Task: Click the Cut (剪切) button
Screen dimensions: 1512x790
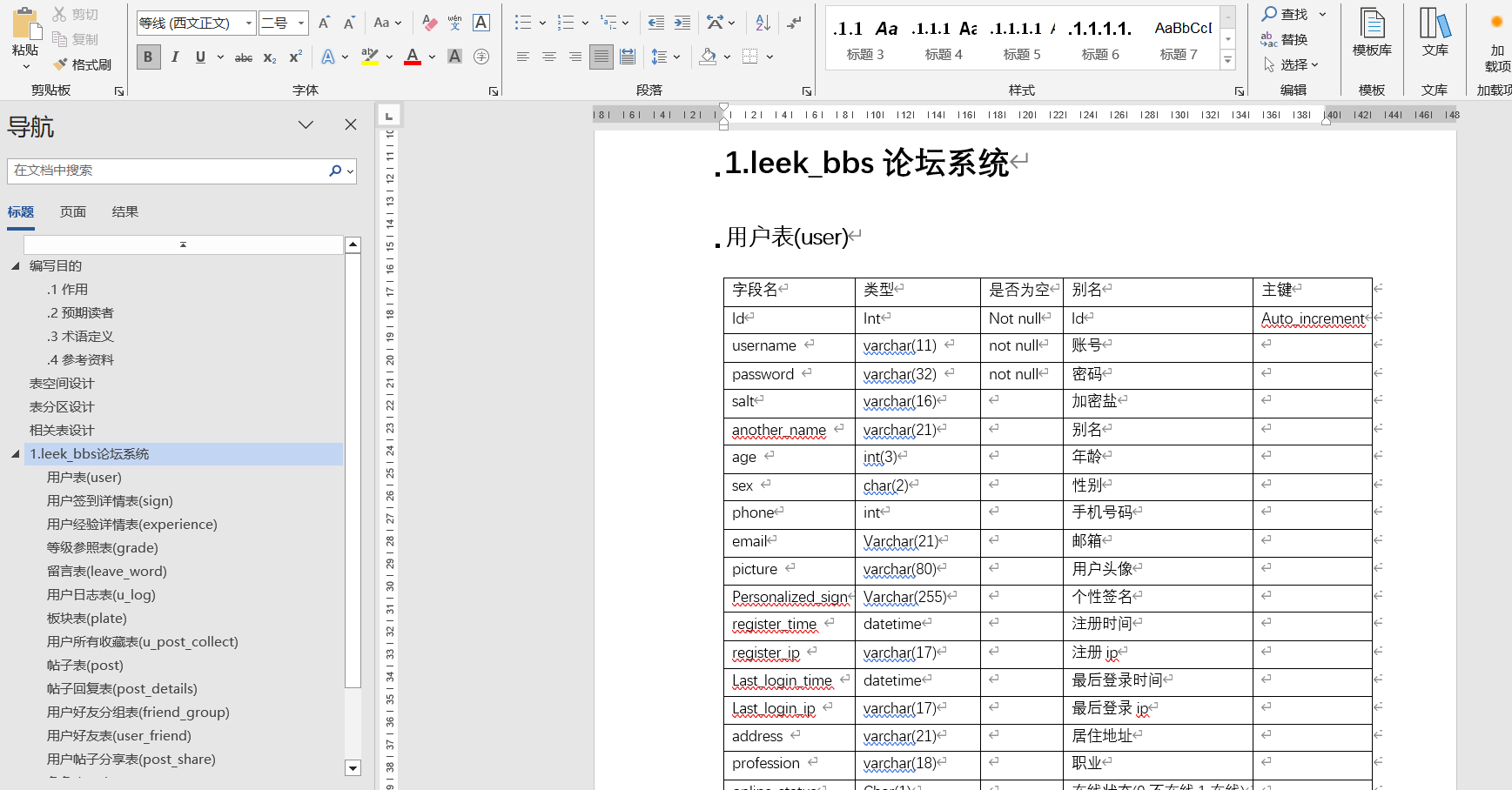Action: click(75, 15)
